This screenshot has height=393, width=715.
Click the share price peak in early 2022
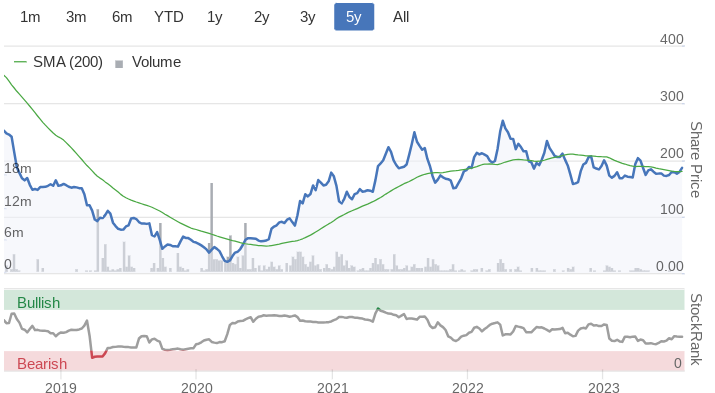(x=503, y=121)
